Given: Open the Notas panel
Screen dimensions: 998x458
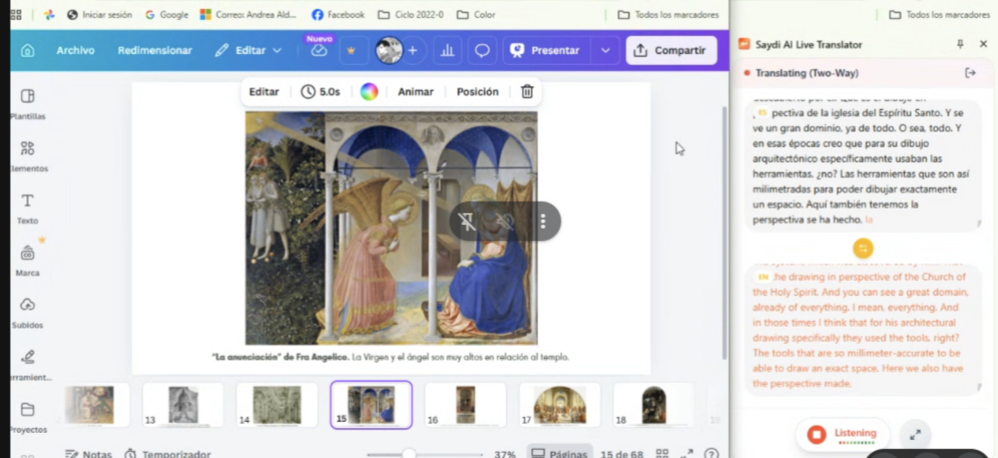Looking at the screenshot, I should click(x=88, y=454).
